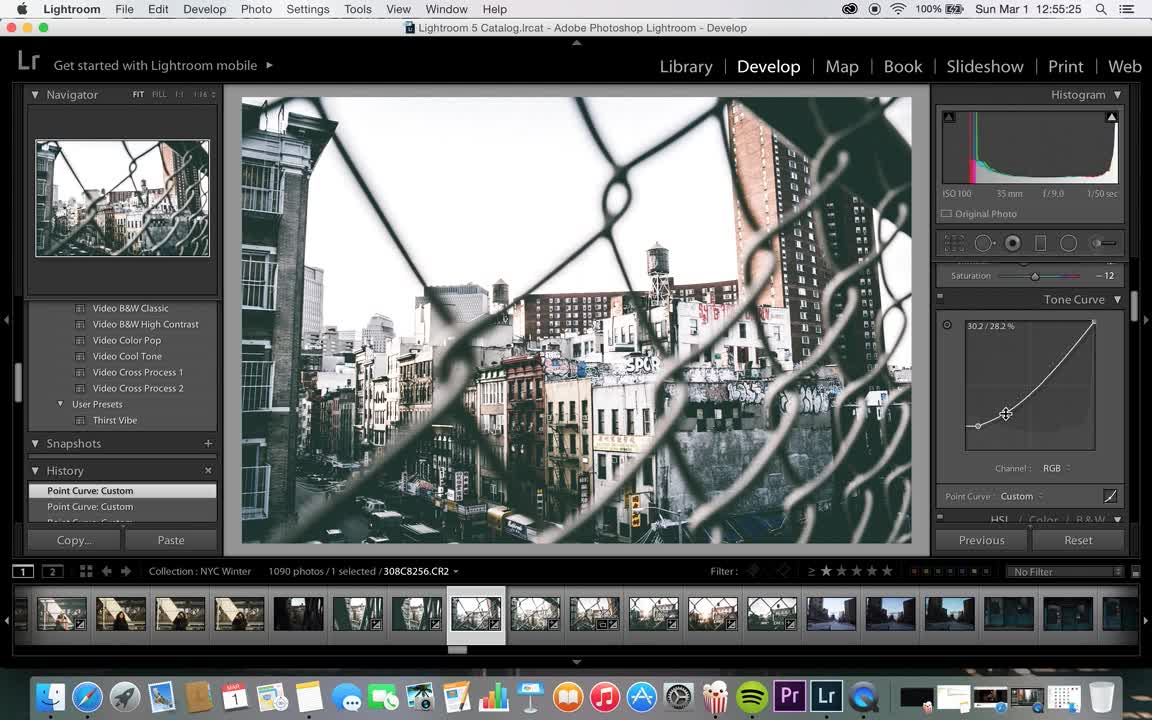The image size is (1152, 720).
Task: Hide the top module picker panel arrow
Action: [577, 43]
